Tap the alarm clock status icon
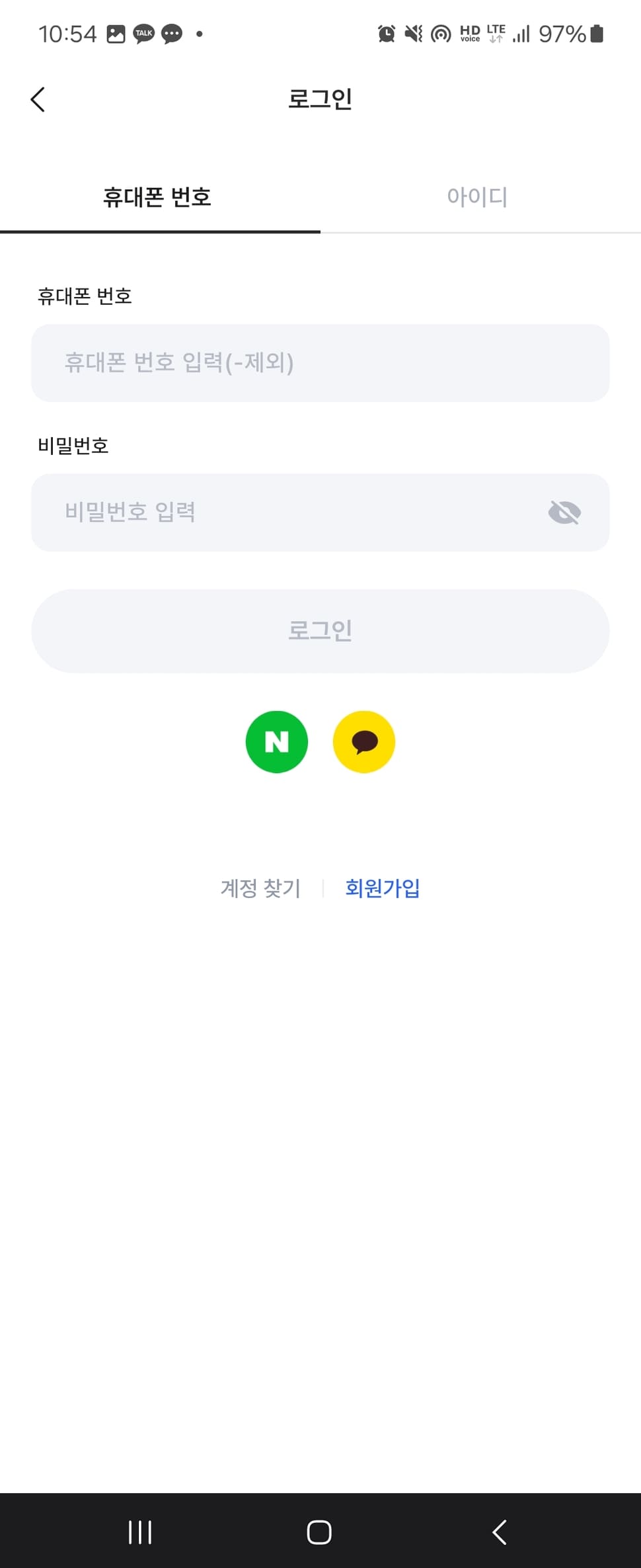This screenshot has height=1568, width=641. coord(387,34)
